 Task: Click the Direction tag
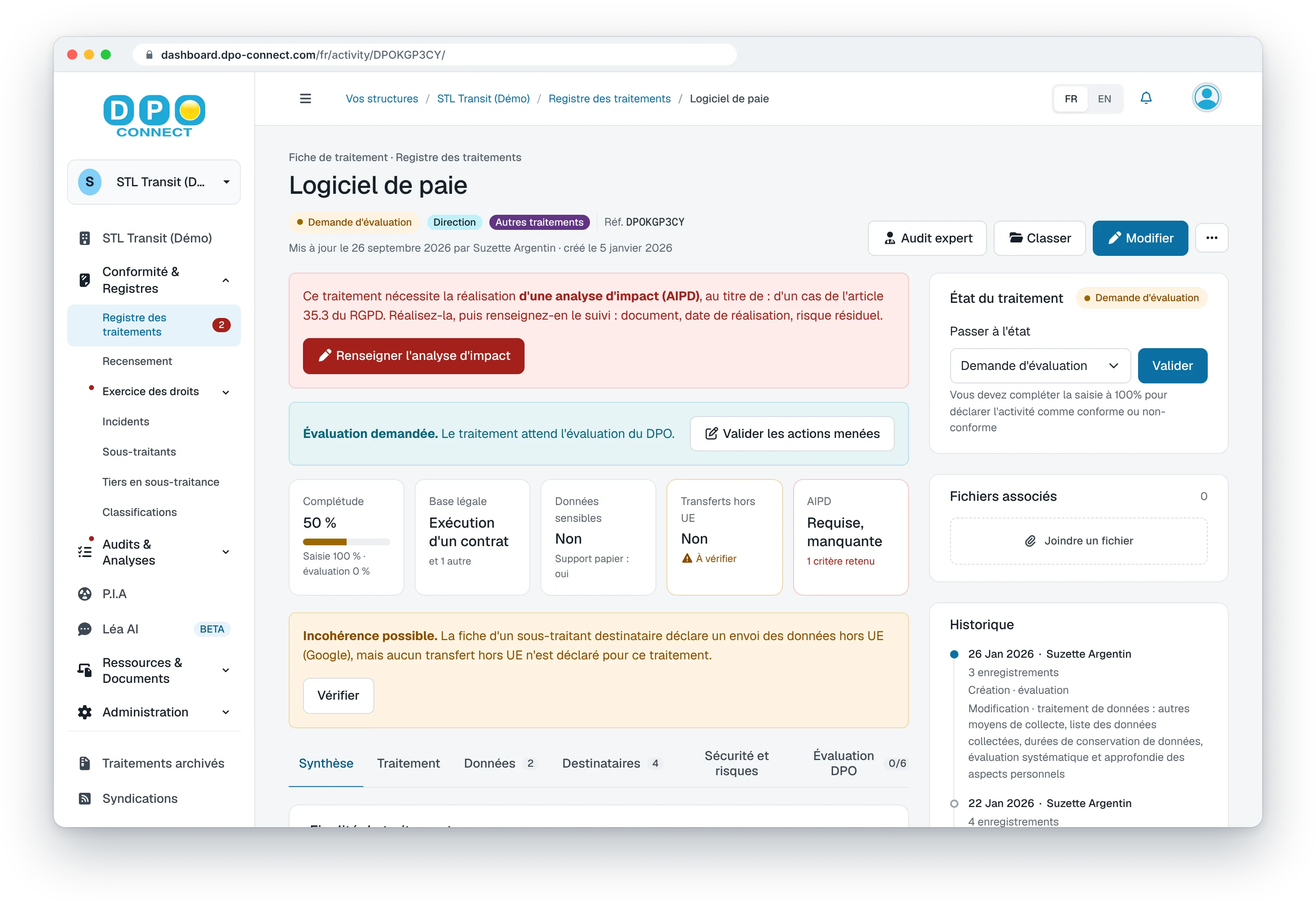454,222
